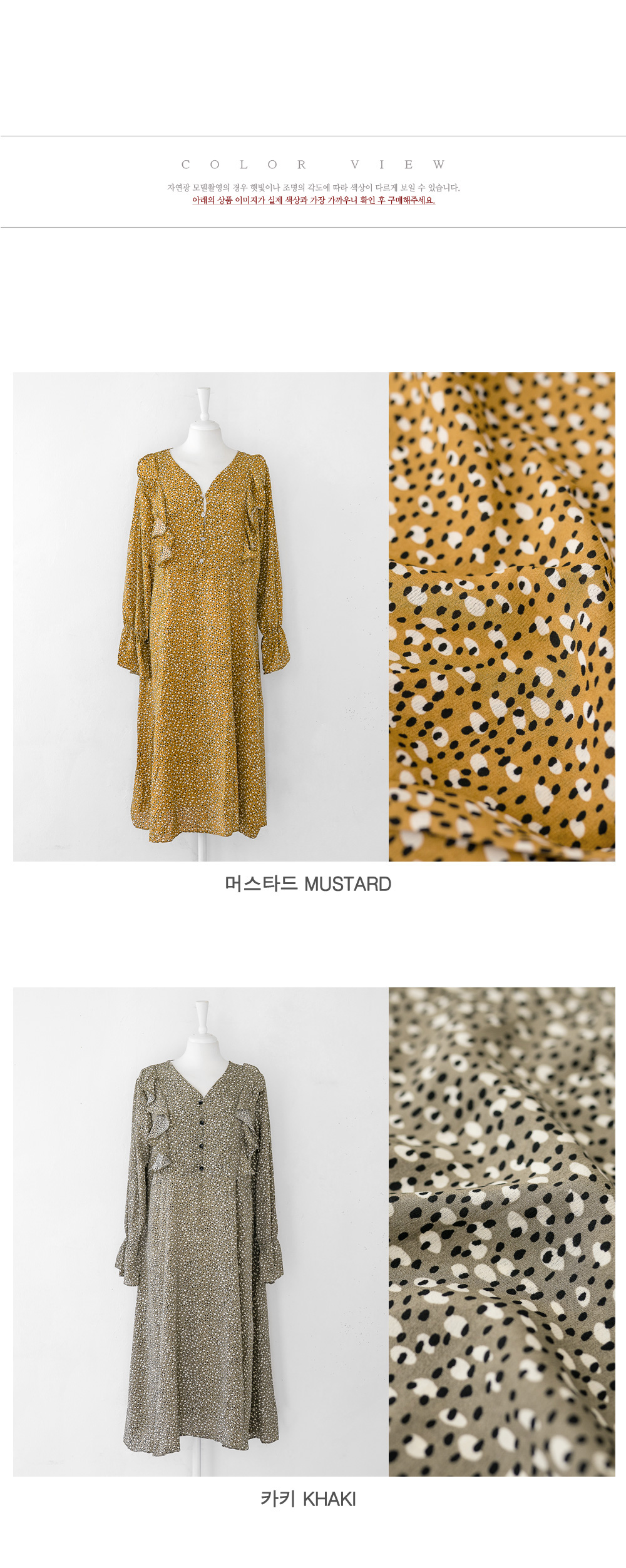
Task: Click the 카키 KHAKI color label
Action: [x=308, y=1499]
